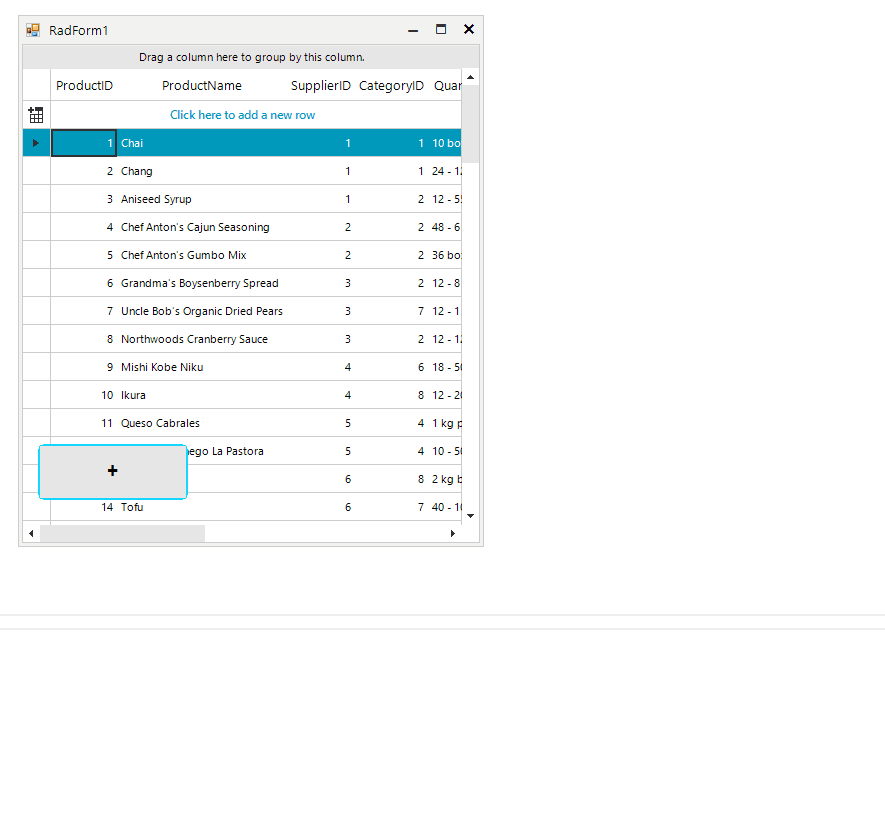Click the plus icon overlay button

click(112, 470)
